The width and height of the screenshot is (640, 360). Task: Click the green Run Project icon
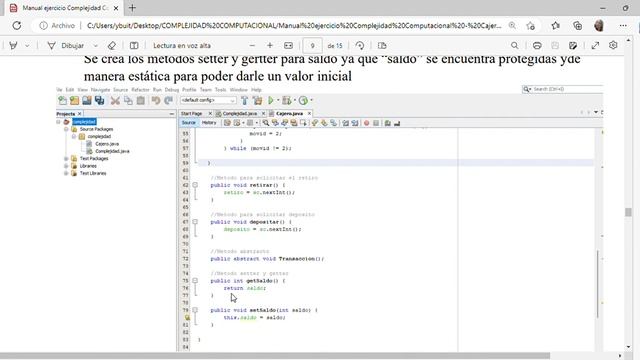[271, 100]
